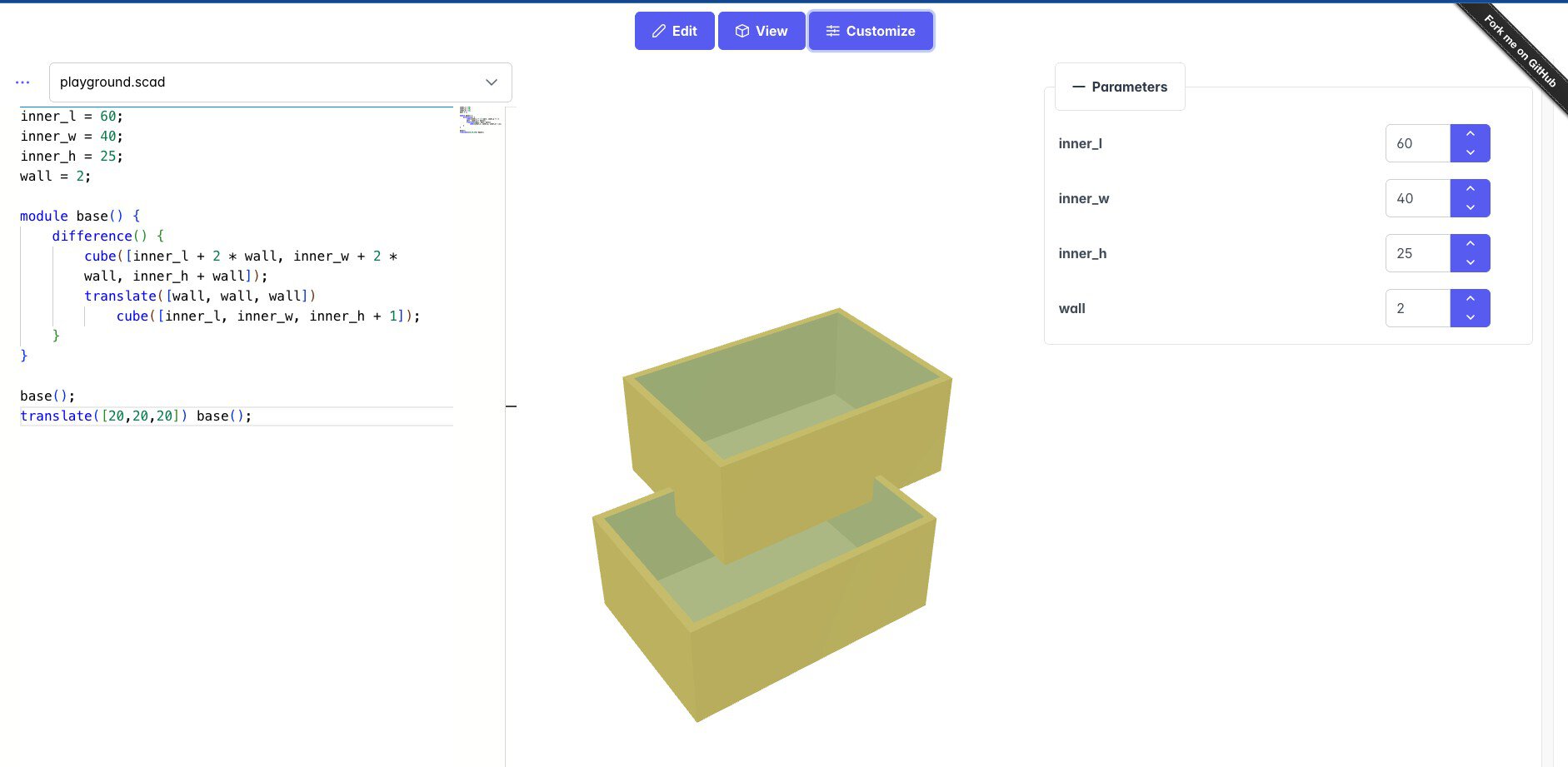The width and height of the screenshot is (1568, 767).
Task: Place cursor on 'inner_l = 60;' line
Action: (x=72, y=116)
